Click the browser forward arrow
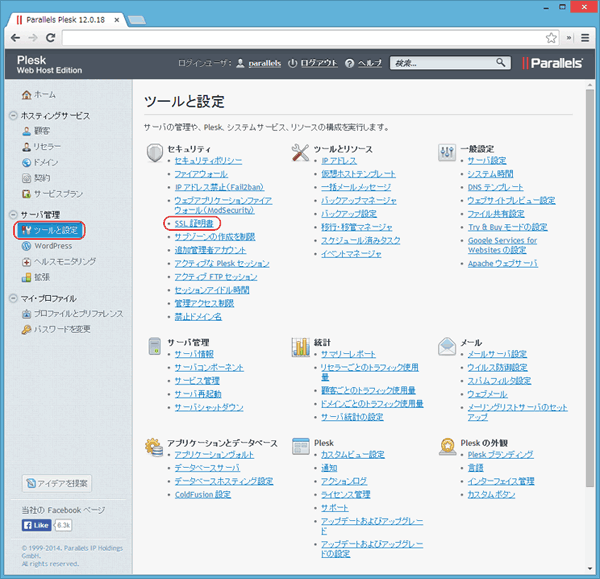This screenshot has width=600, height=579. point(33,38)
